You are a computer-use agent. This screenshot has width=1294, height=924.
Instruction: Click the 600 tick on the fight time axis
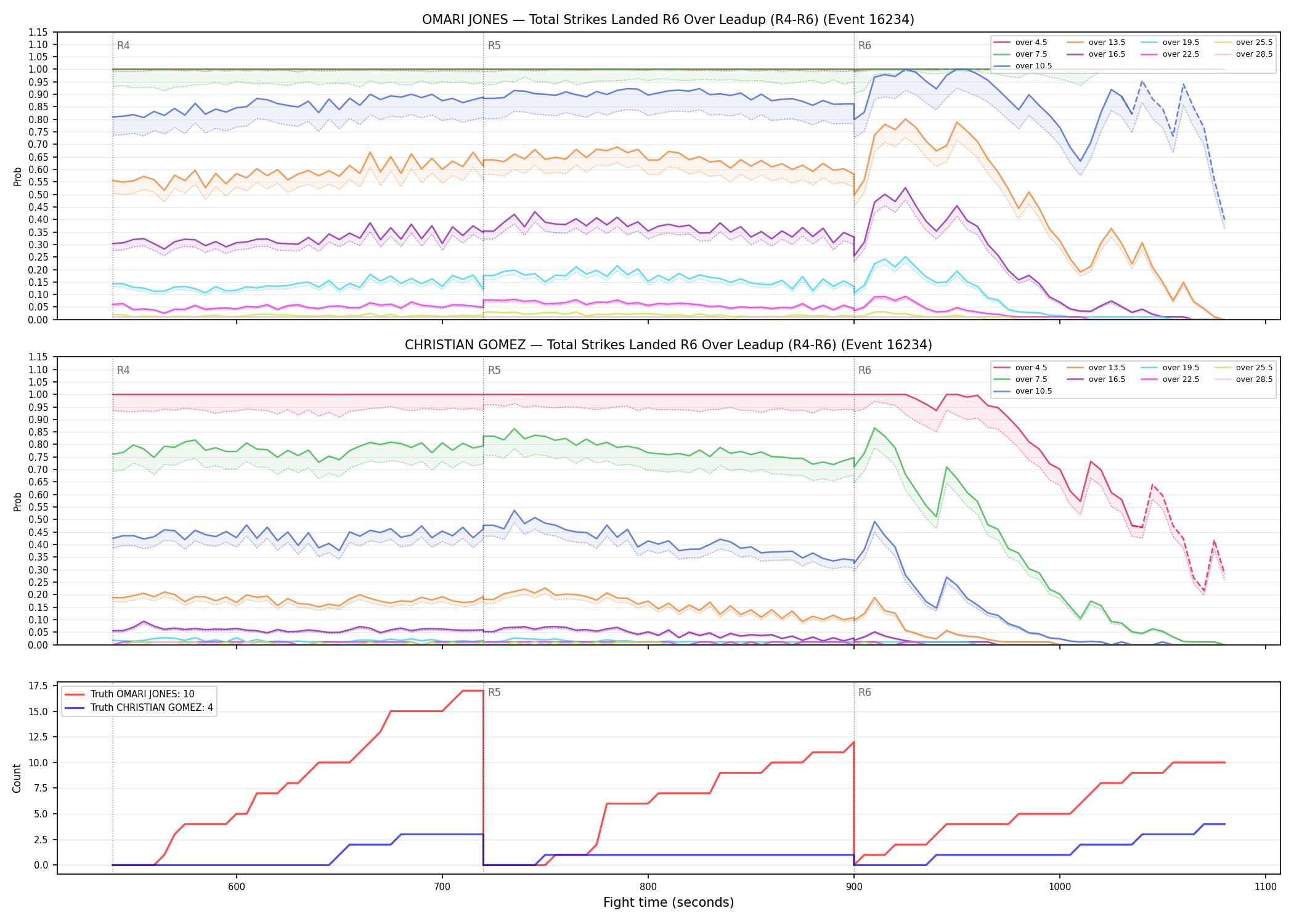236,886
